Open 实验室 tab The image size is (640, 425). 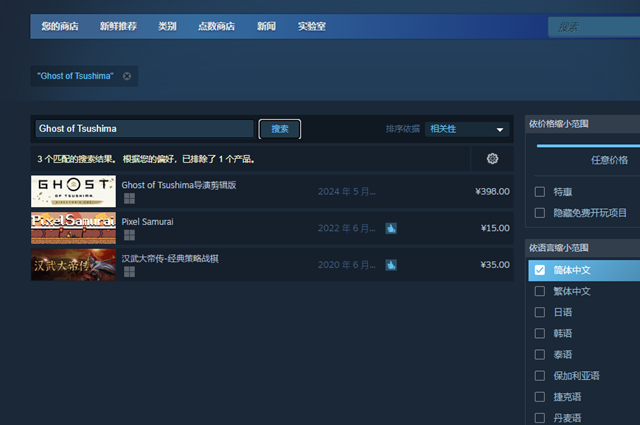tap(312, 27)
